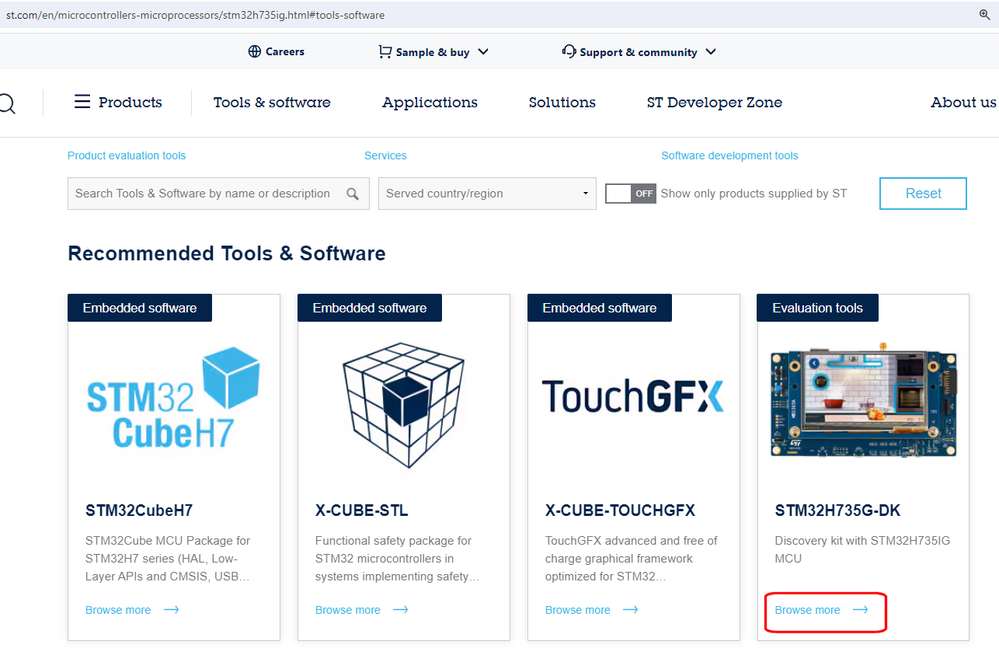Click the zoom magnifier icon in the address bar

click(984, 15)
